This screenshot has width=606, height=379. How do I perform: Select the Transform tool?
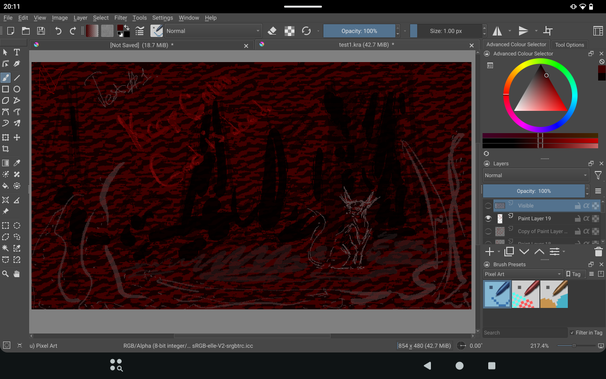[x=5, y=138]
